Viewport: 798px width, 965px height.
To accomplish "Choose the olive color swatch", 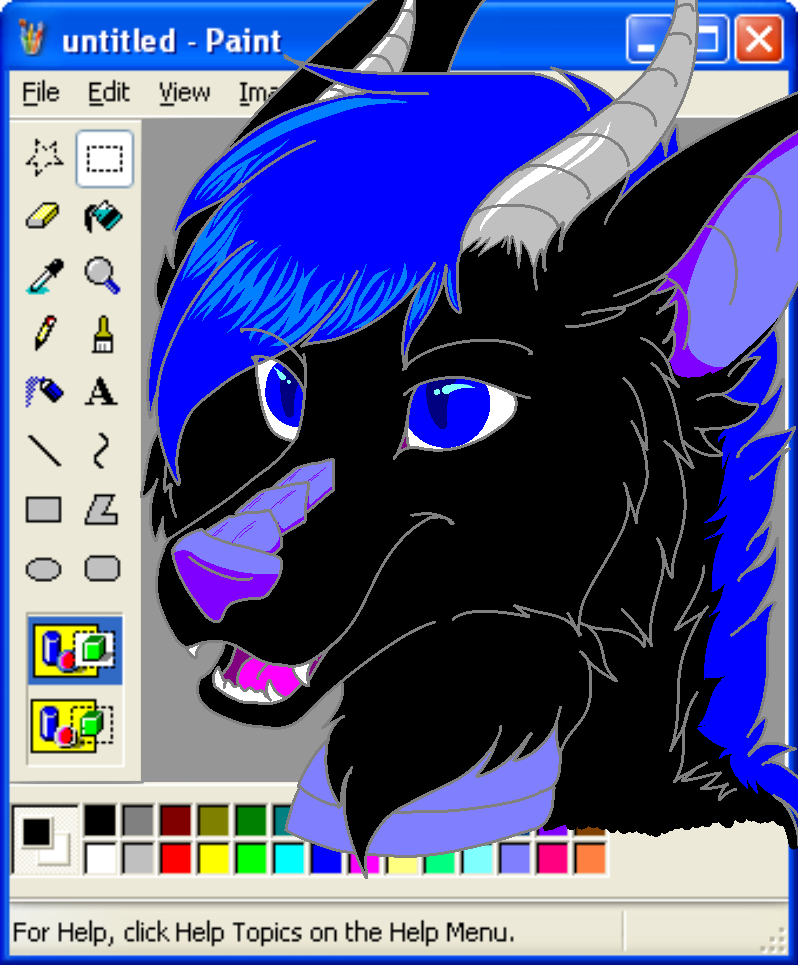I will [x=213, y=821].
